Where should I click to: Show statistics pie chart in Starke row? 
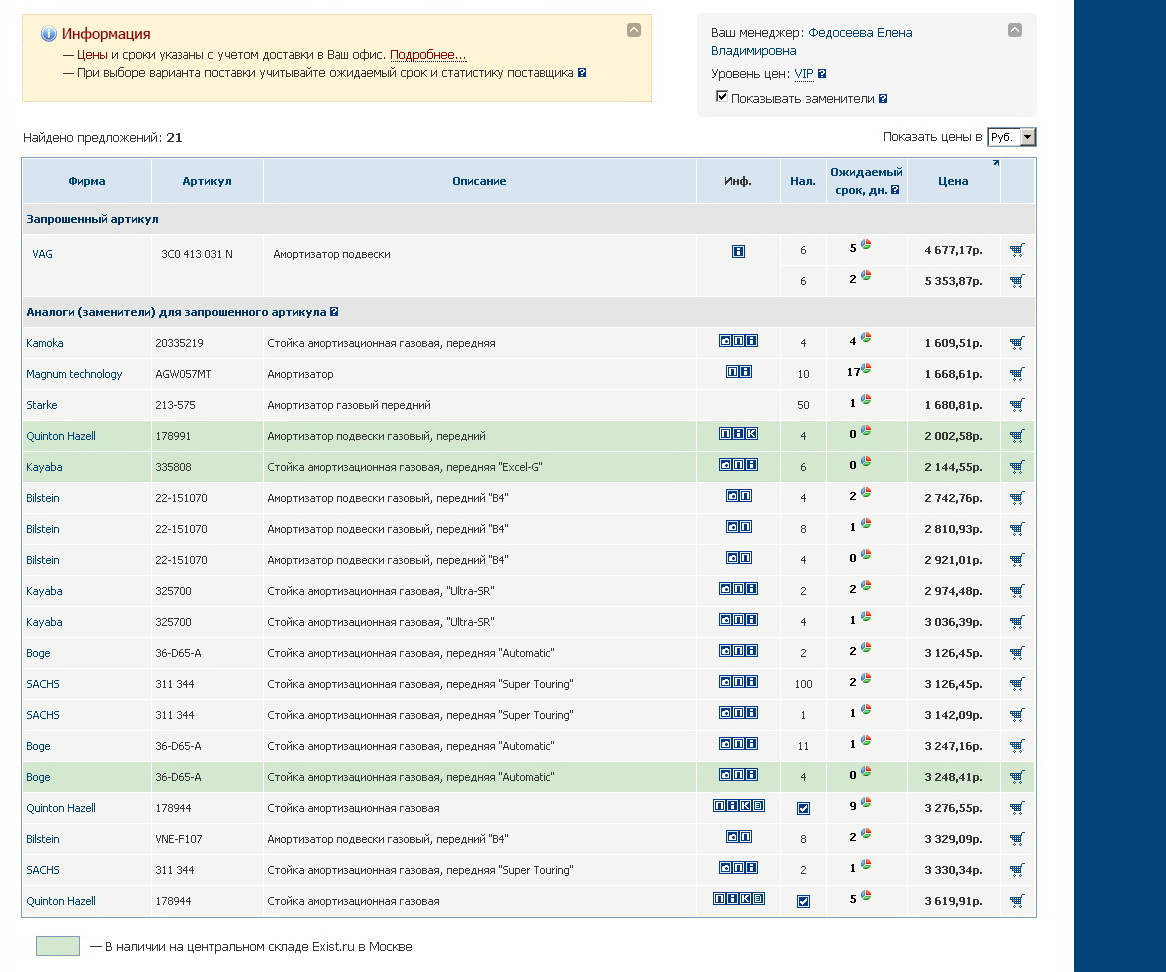866,399
